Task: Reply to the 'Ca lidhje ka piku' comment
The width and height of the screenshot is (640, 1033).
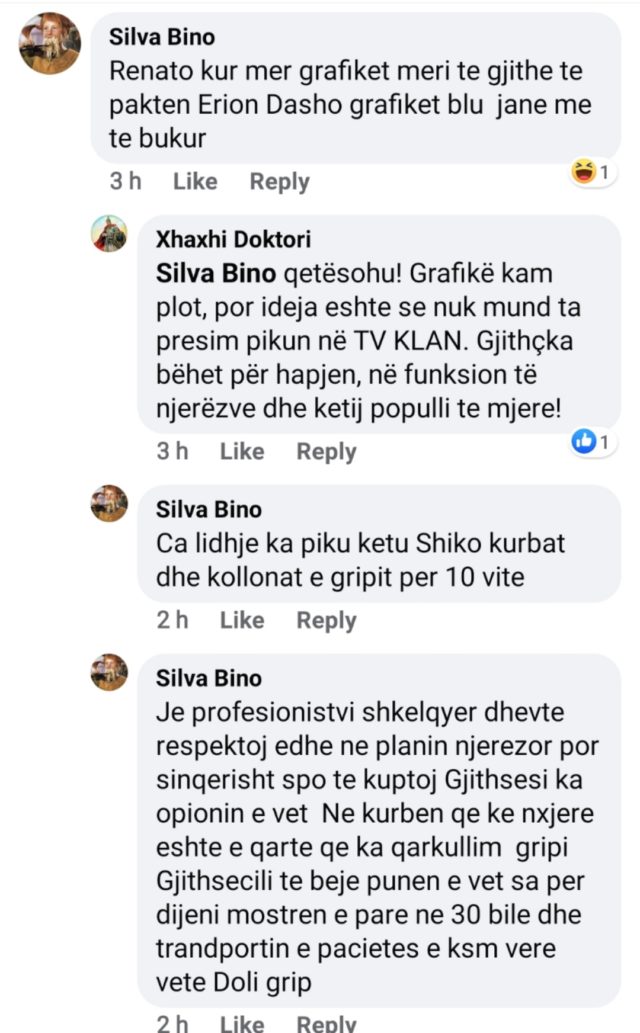Action: (326, 621)
